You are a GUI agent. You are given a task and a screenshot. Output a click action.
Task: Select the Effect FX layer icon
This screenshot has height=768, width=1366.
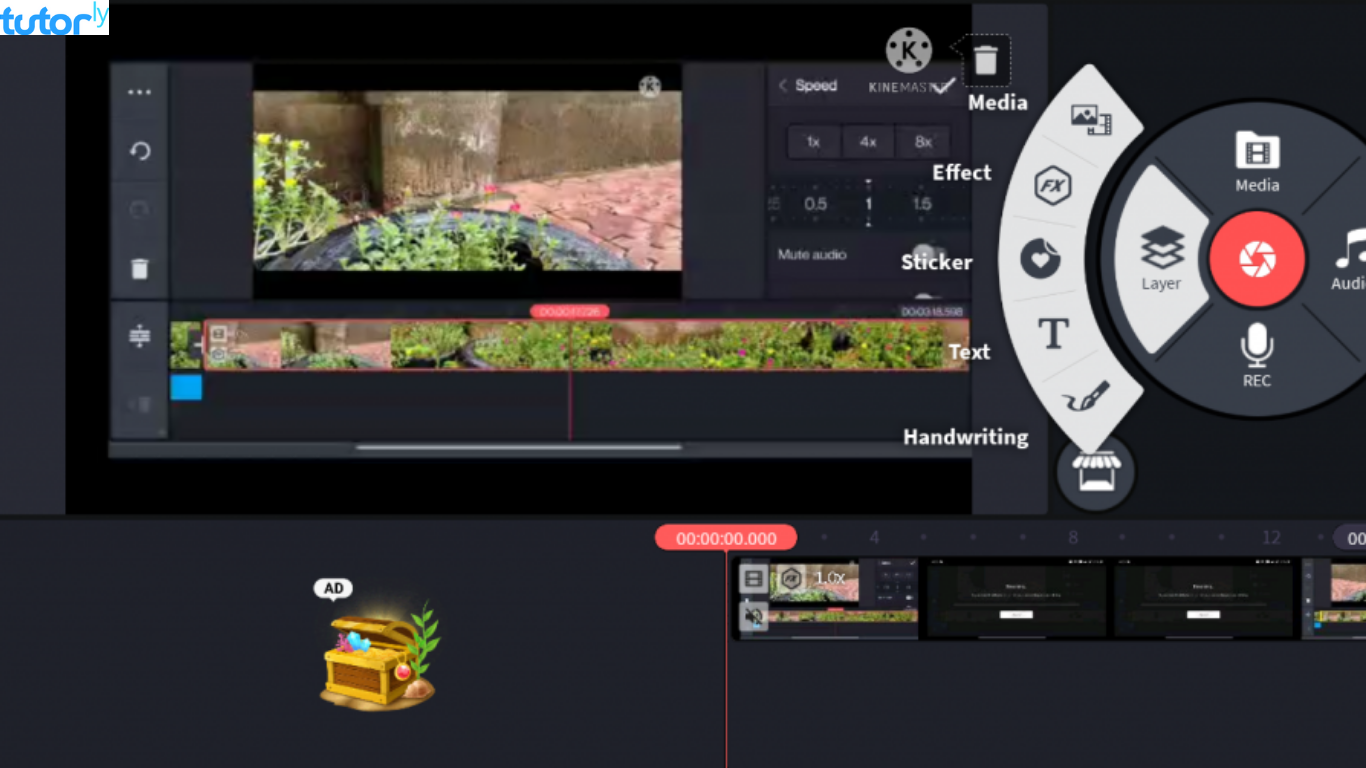[x=1053, y=186]
